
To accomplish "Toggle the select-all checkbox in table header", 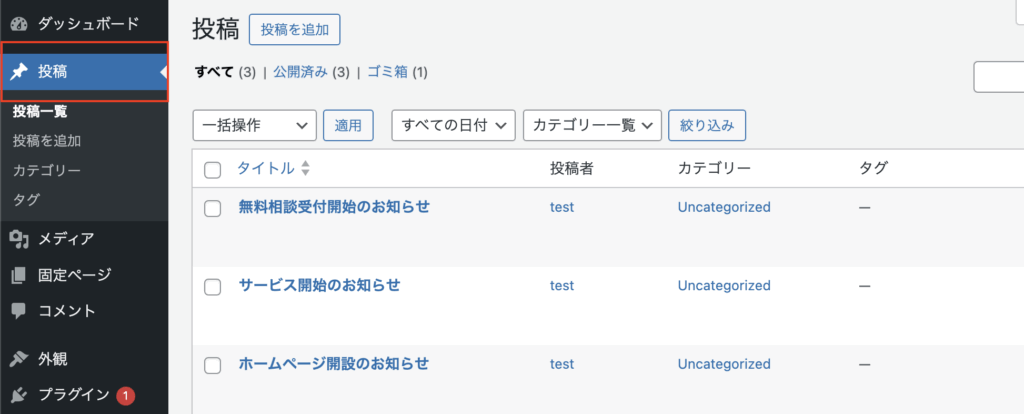I will coord(212,170).
